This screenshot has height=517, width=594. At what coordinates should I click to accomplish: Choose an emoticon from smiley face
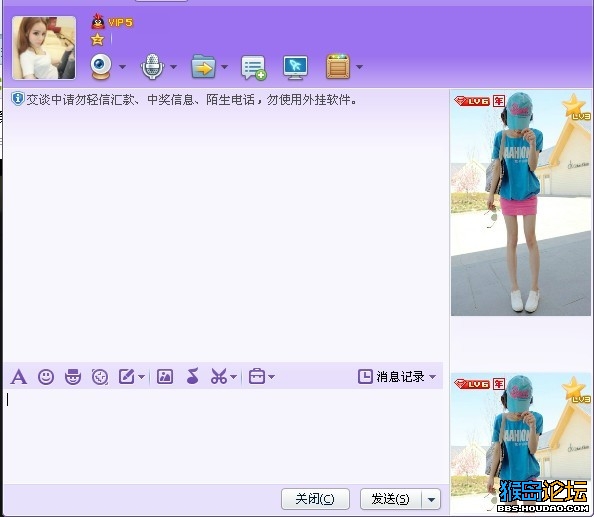[x=46, y=377]
